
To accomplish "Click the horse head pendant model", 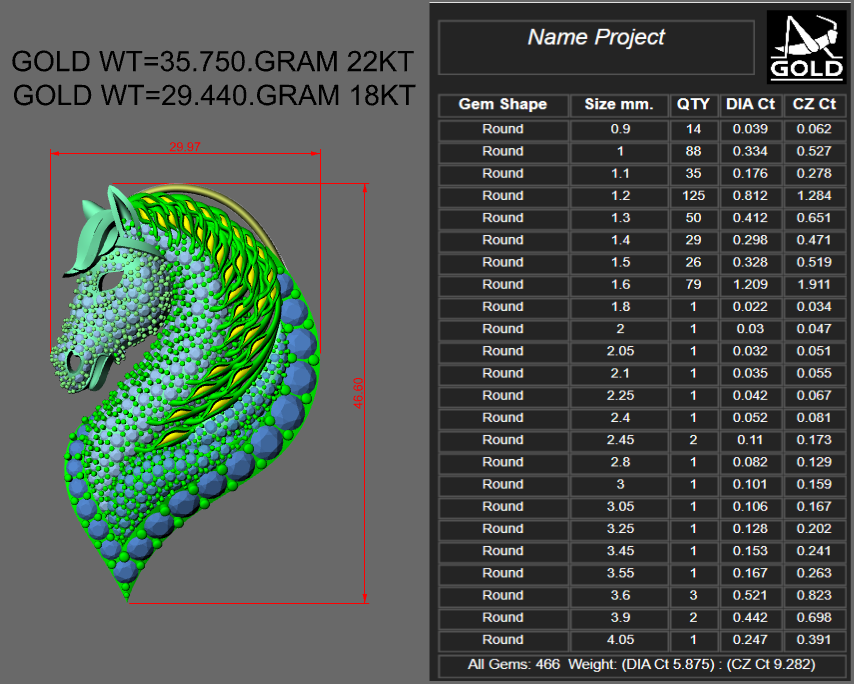I will [185, 393].
